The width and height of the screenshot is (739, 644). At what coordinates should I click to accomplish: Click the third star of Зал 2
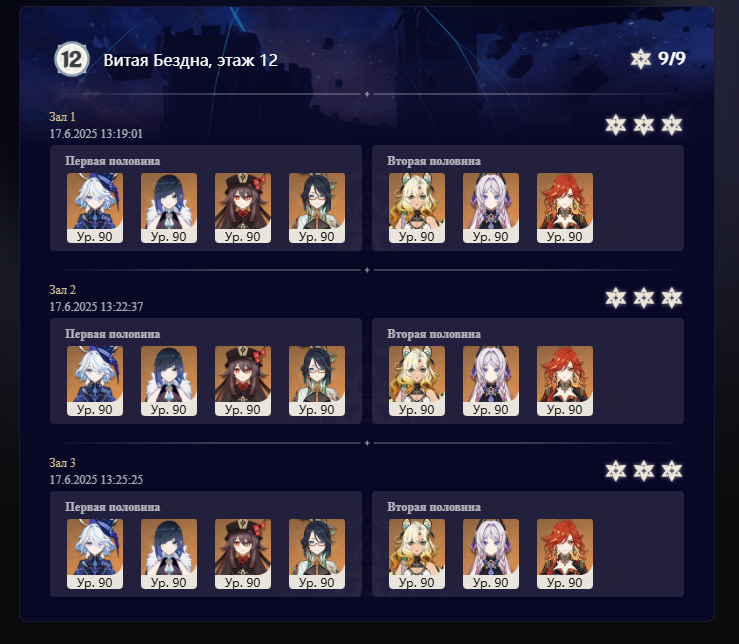click(x=672, y=298)
